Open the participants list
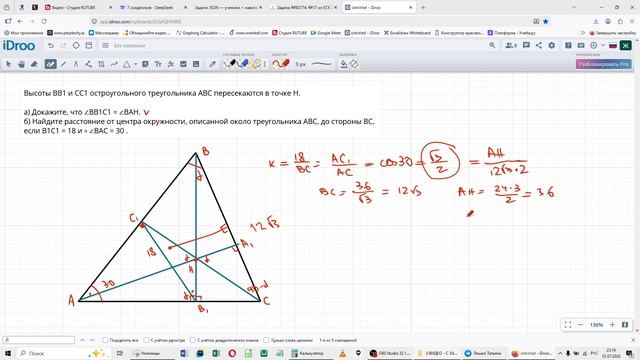The width and height of the screenshot is (640, 360). coord(511,46)
